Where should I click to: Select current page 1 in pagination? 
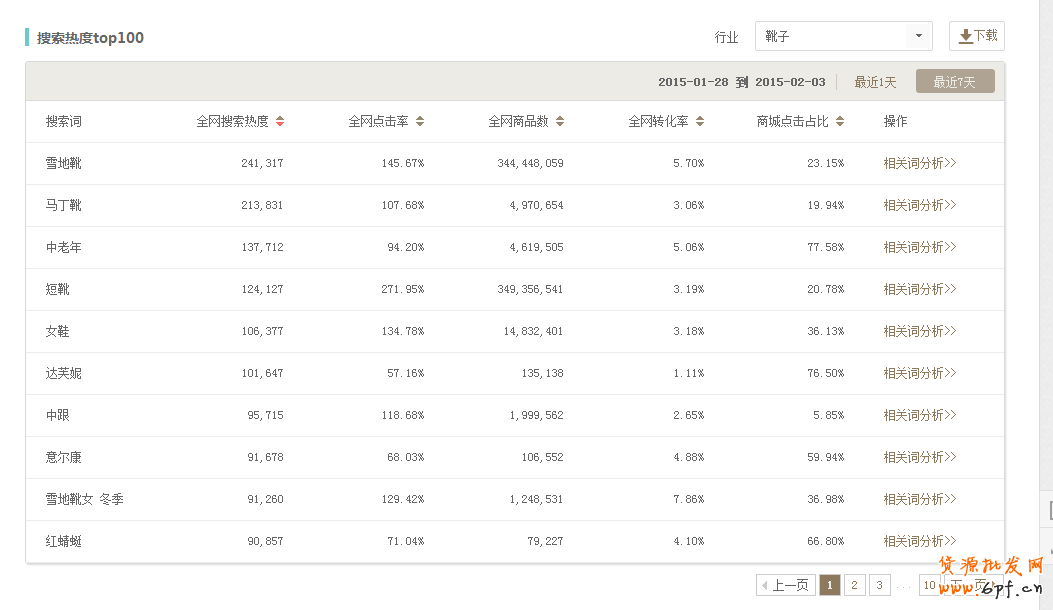(x=830, y=585)
